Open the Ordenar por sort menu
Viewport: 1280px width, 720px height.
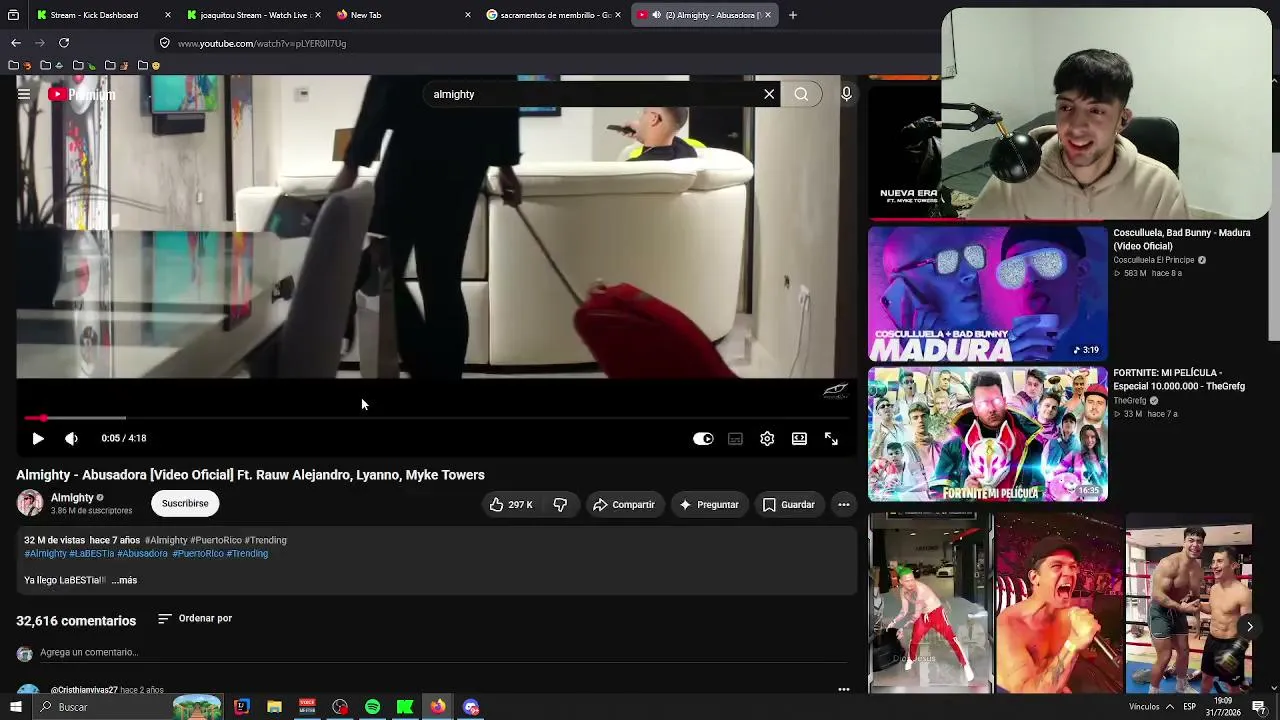click(x=195, y=618)
